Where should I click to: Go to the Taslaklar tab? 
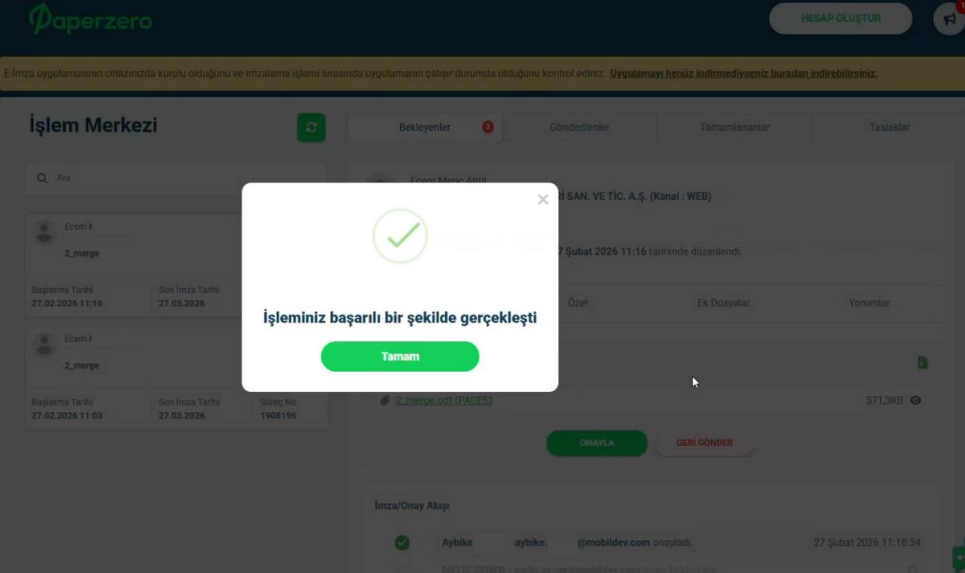pyautogui.click(x=889, y=127)
